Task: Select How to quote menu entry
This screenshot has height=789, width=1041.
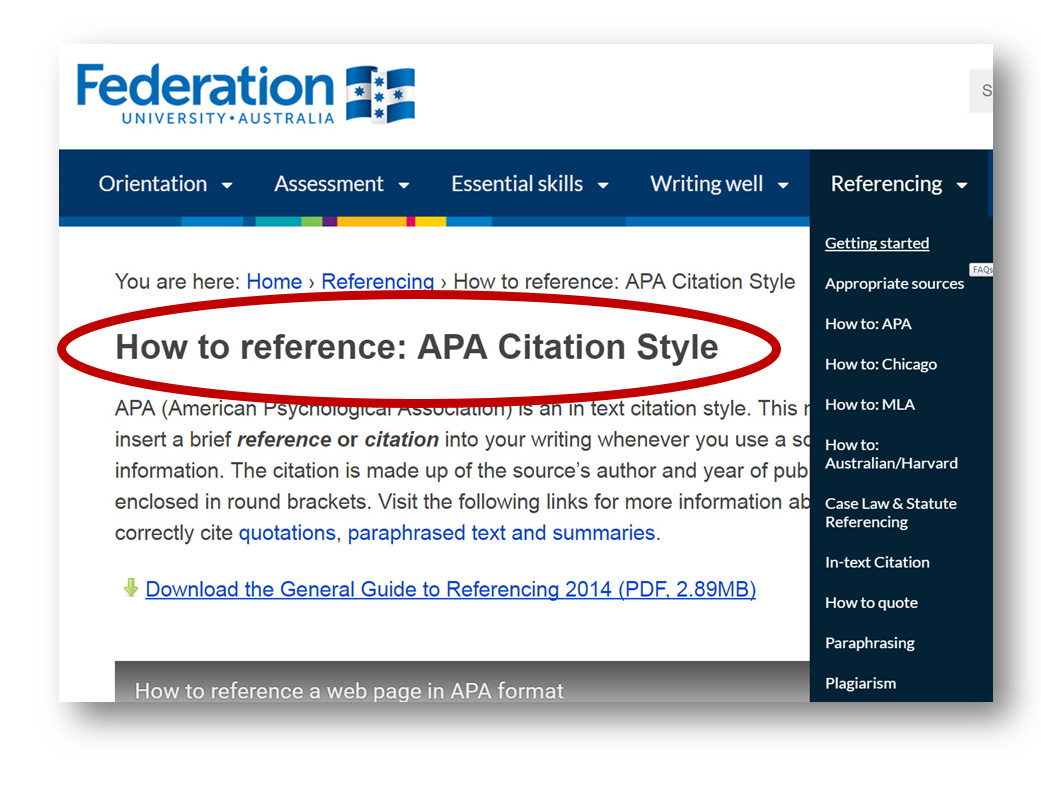Action: [x=871, y=603]
